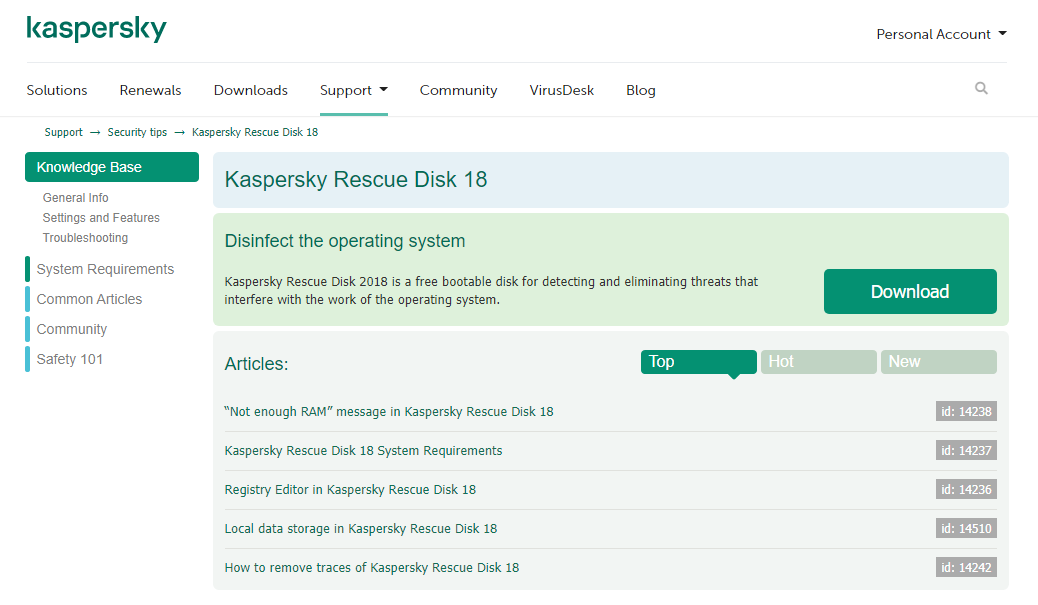Open VirusDesk from navigation
The width and height of the screenshot is (1038, 605).
tap(561, 90)
